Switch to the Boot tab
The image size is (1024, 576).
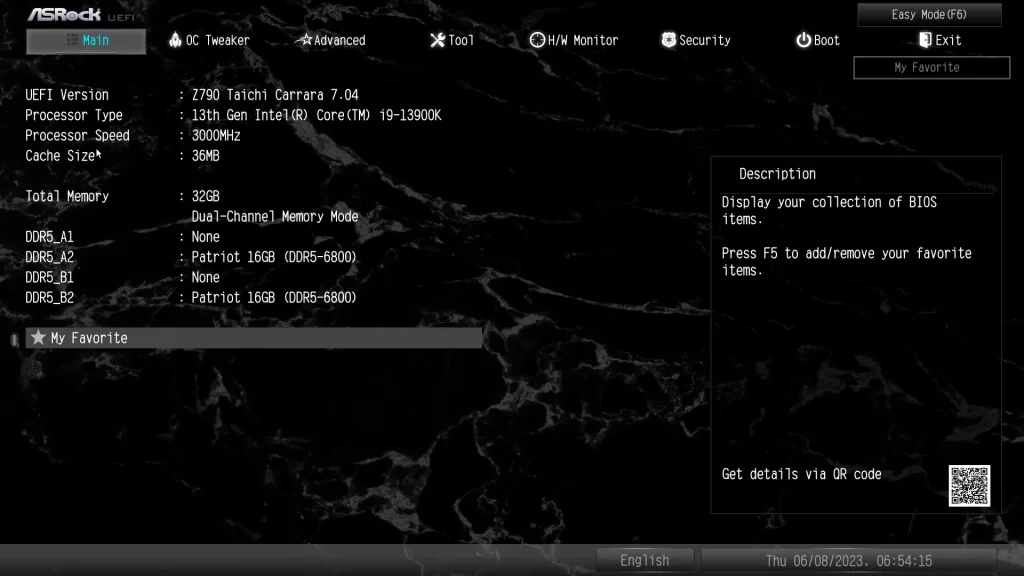coord(818,40)
